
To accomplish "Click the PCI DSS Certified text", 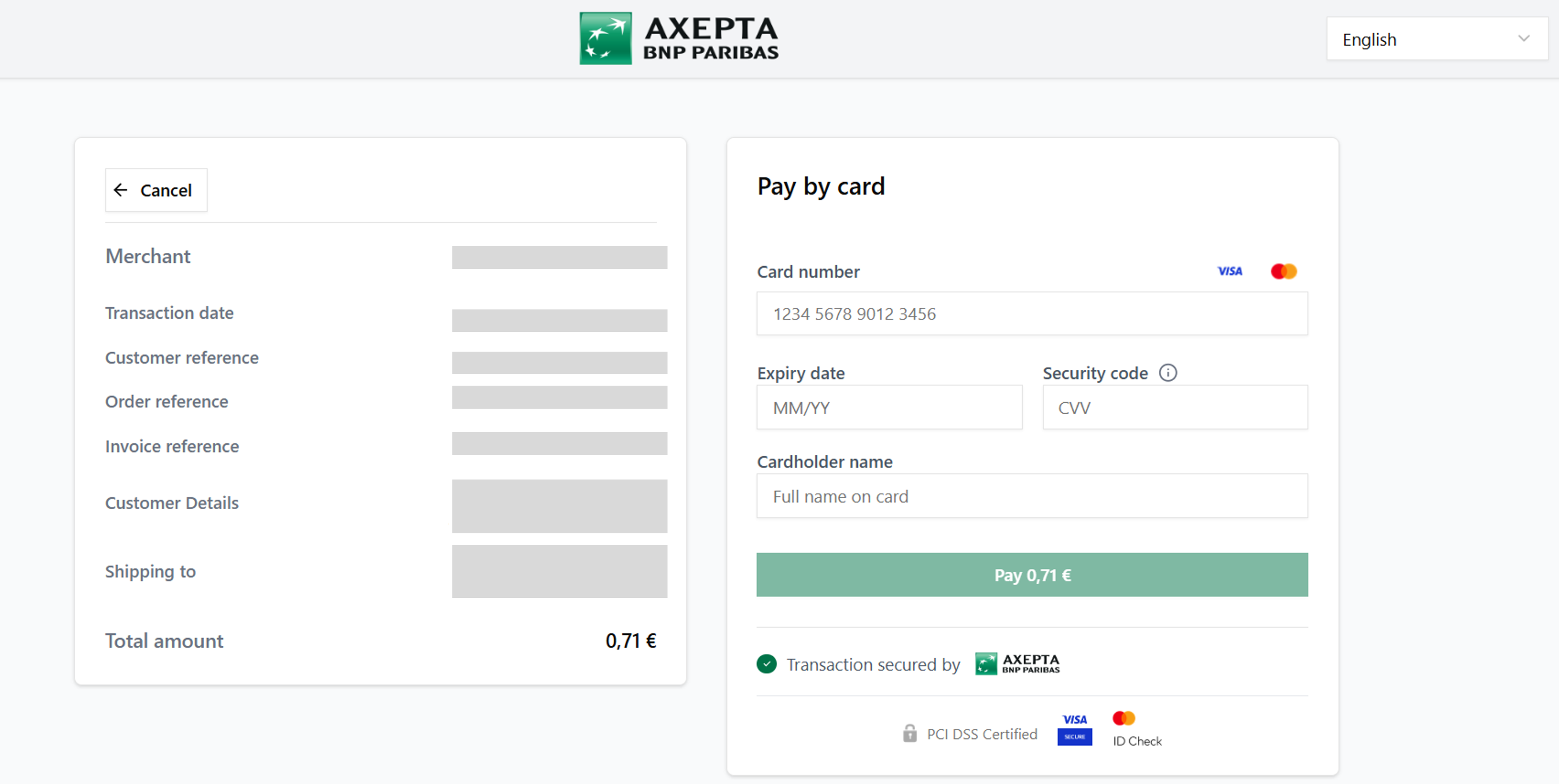I will [x=982, y=734].
